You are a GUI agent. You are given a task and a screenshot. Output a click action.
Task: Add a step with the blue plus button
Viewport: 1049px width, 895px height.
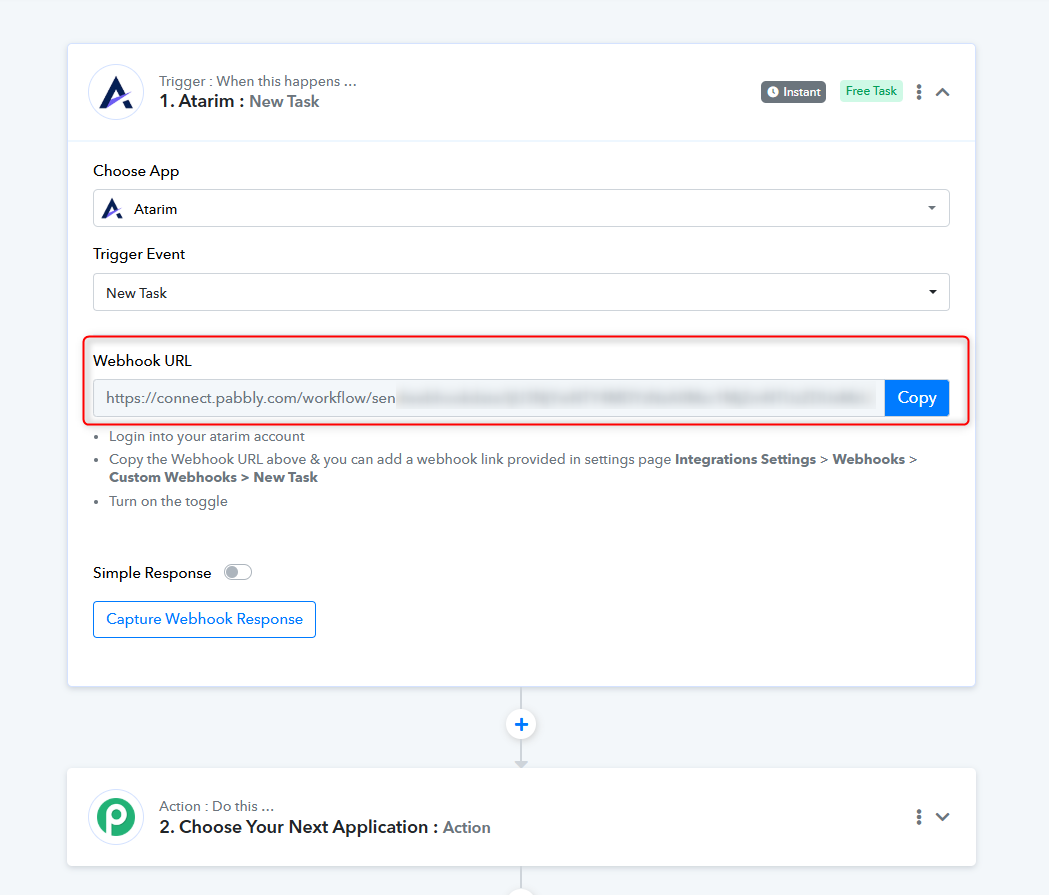click(x=521, y=724)
